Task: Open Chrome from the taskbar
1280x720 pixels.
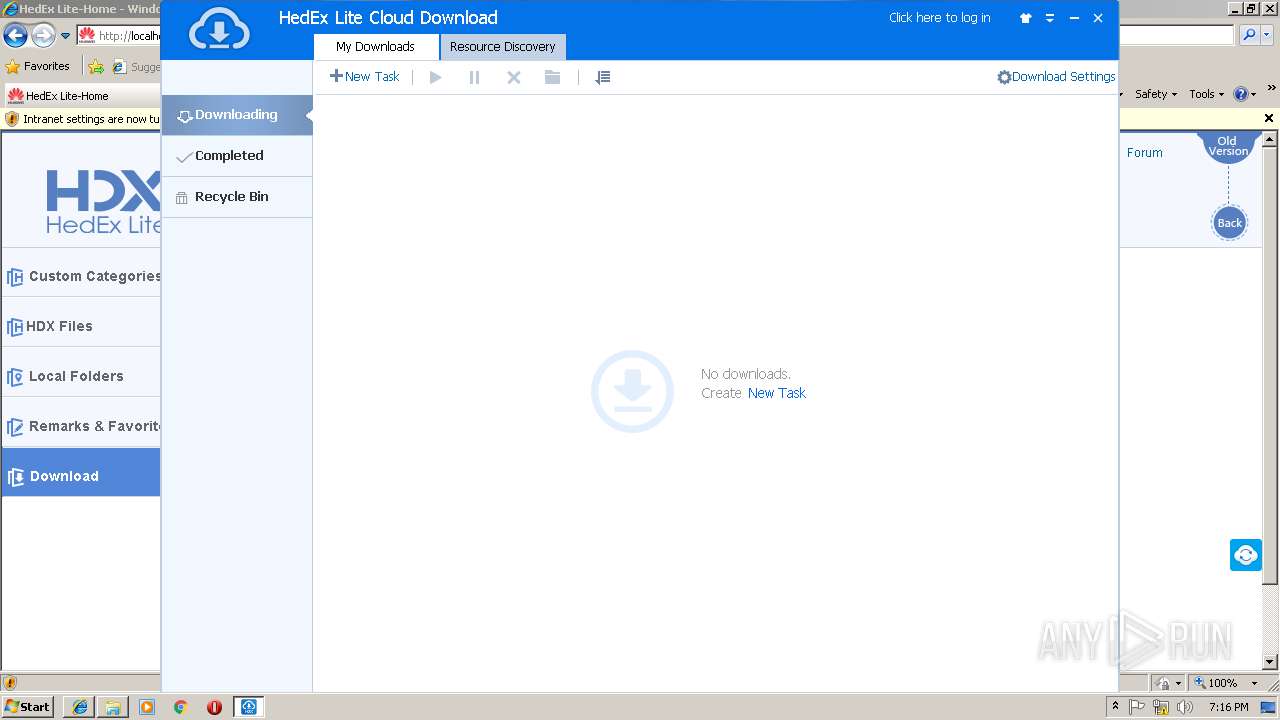Action: click(180, 707)
